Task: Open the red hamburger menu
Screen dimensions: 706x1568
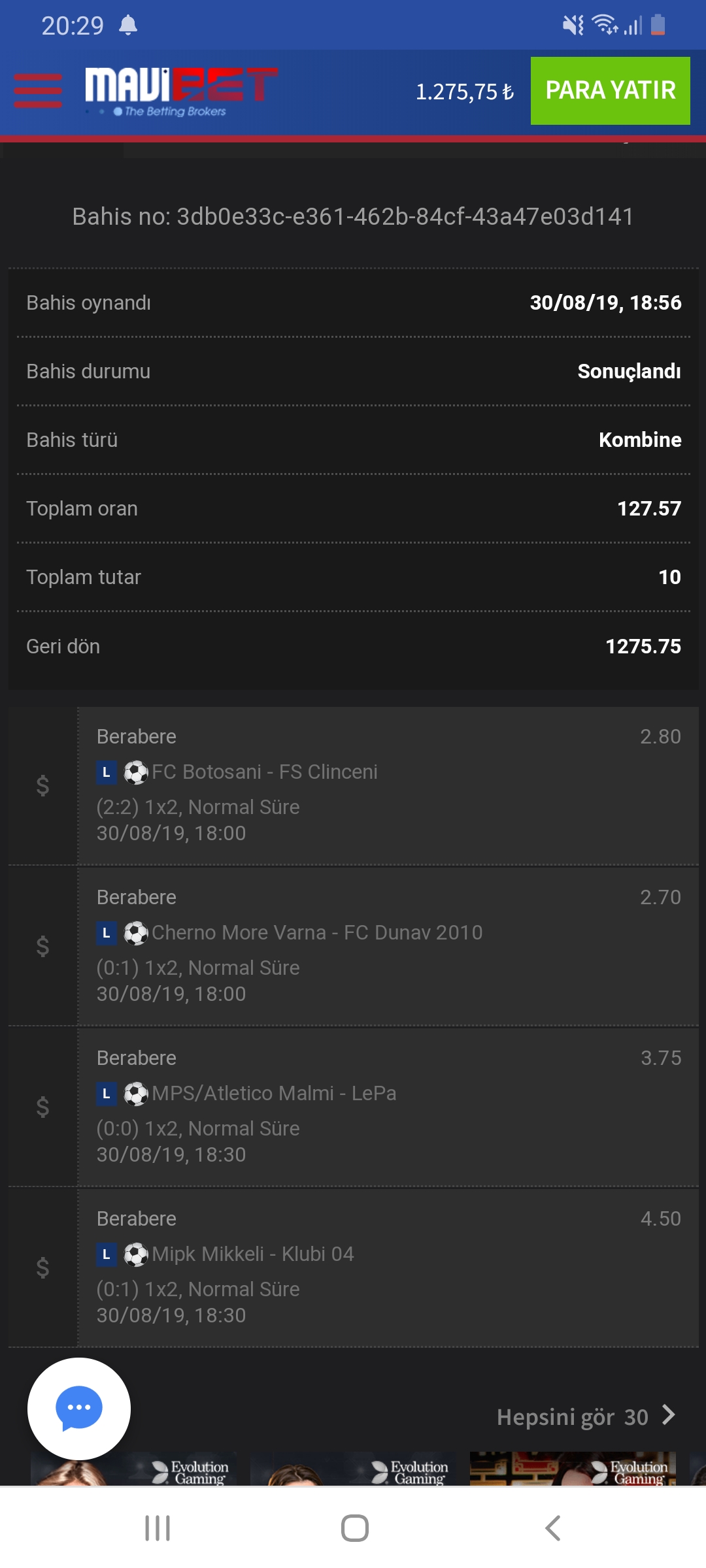Action: pyautogui.click(x=38, y=91)
